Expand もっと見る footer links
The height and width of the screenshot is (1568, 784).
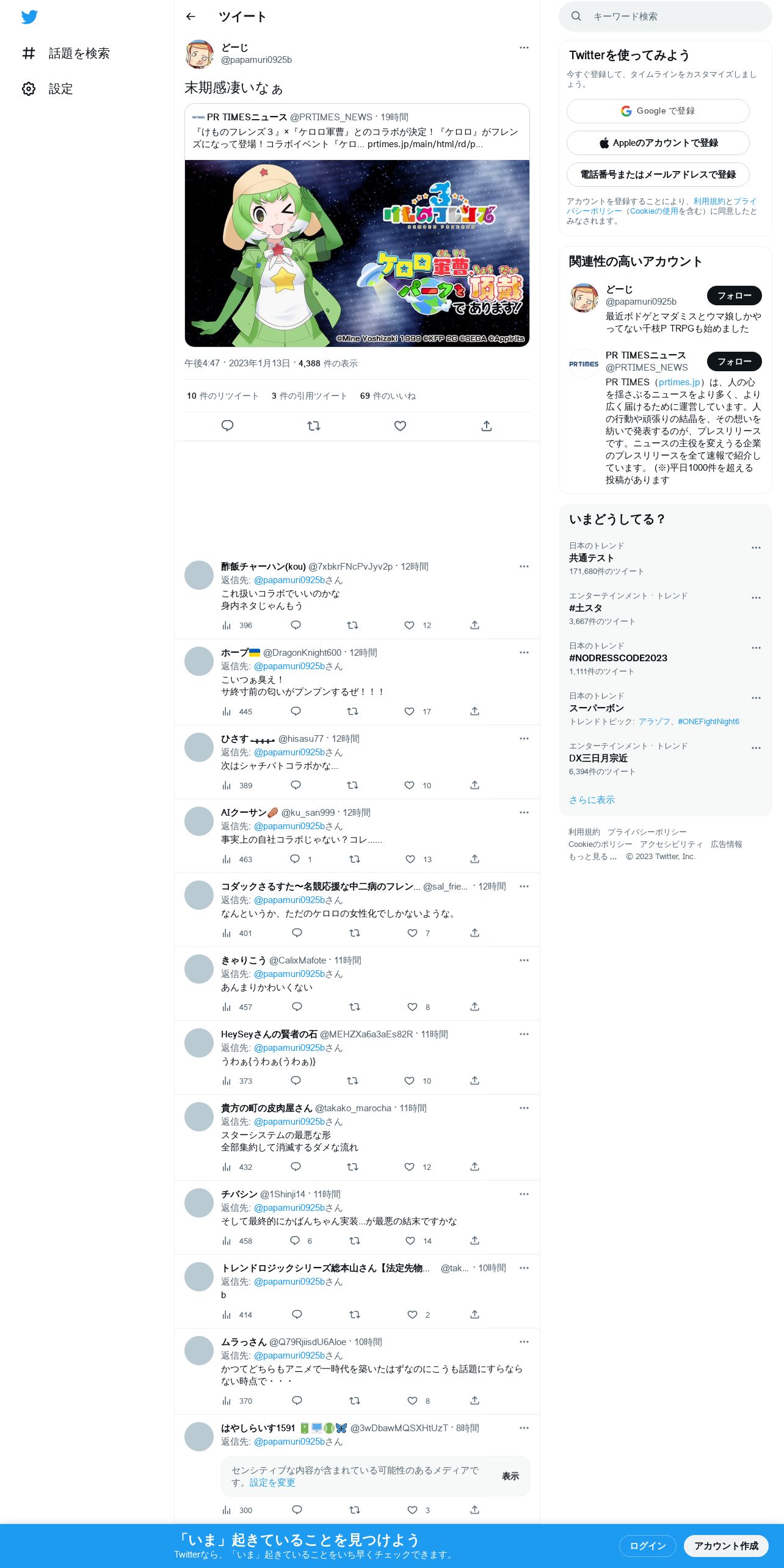point(592,856)
